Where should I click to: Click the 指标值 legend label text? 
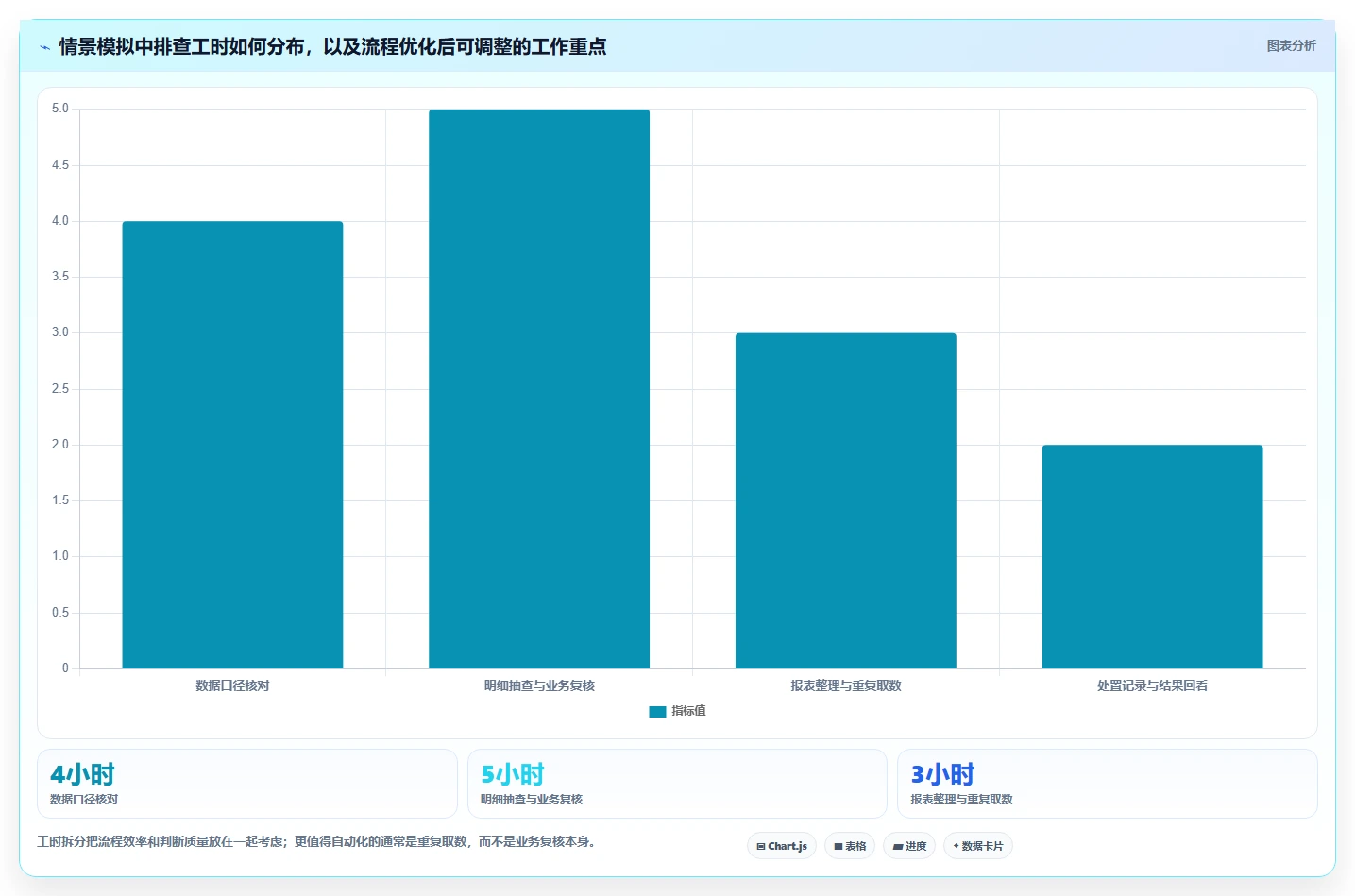click(688, 711)
